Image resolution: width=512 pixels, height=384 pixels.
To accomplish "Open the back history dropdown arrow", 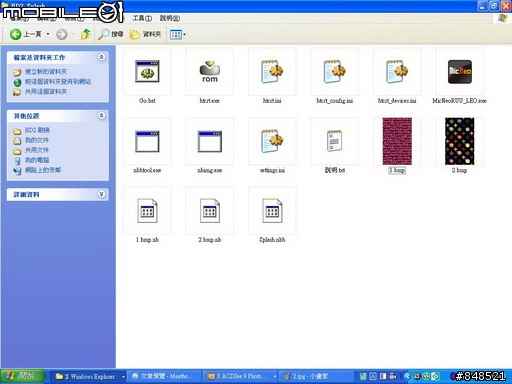I will pyautogui.click(x=48, y=34).
